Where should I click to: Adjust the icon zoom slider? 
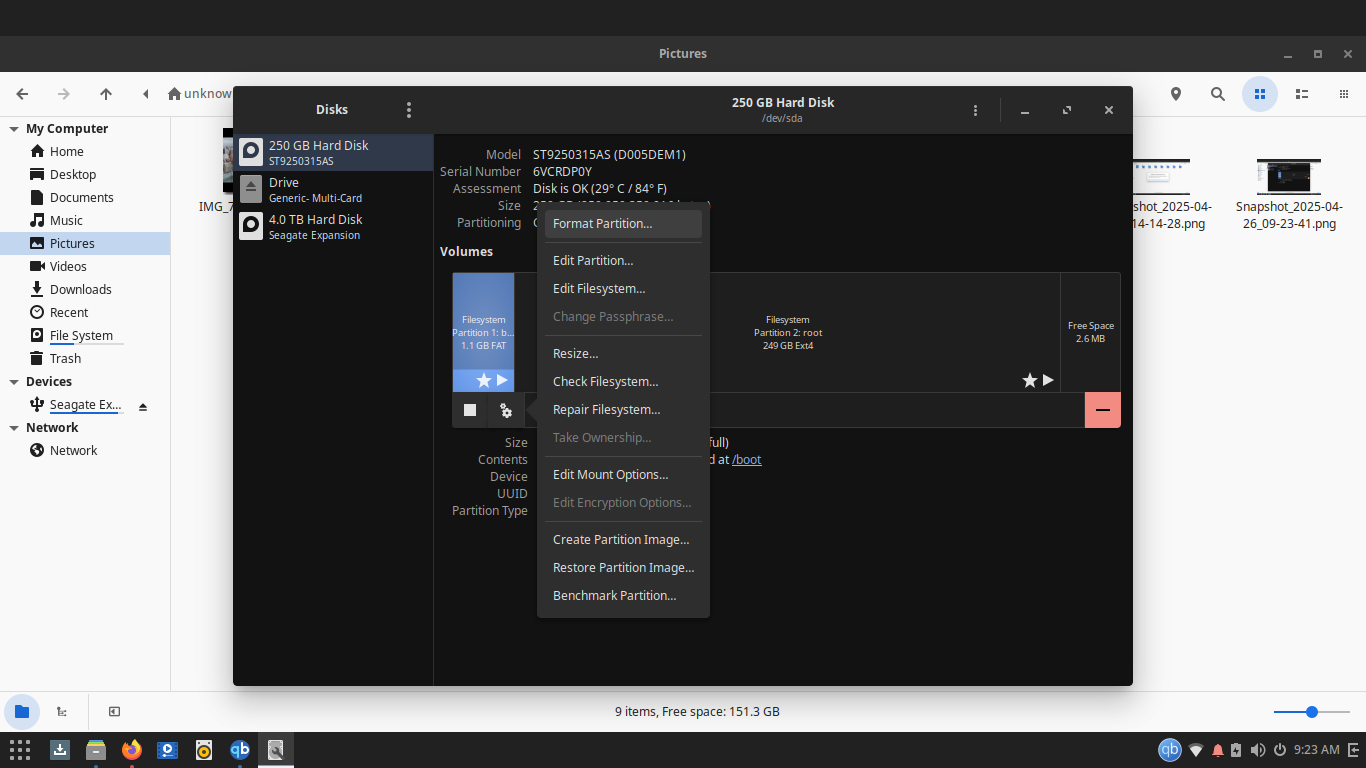tap(1312, 712)
